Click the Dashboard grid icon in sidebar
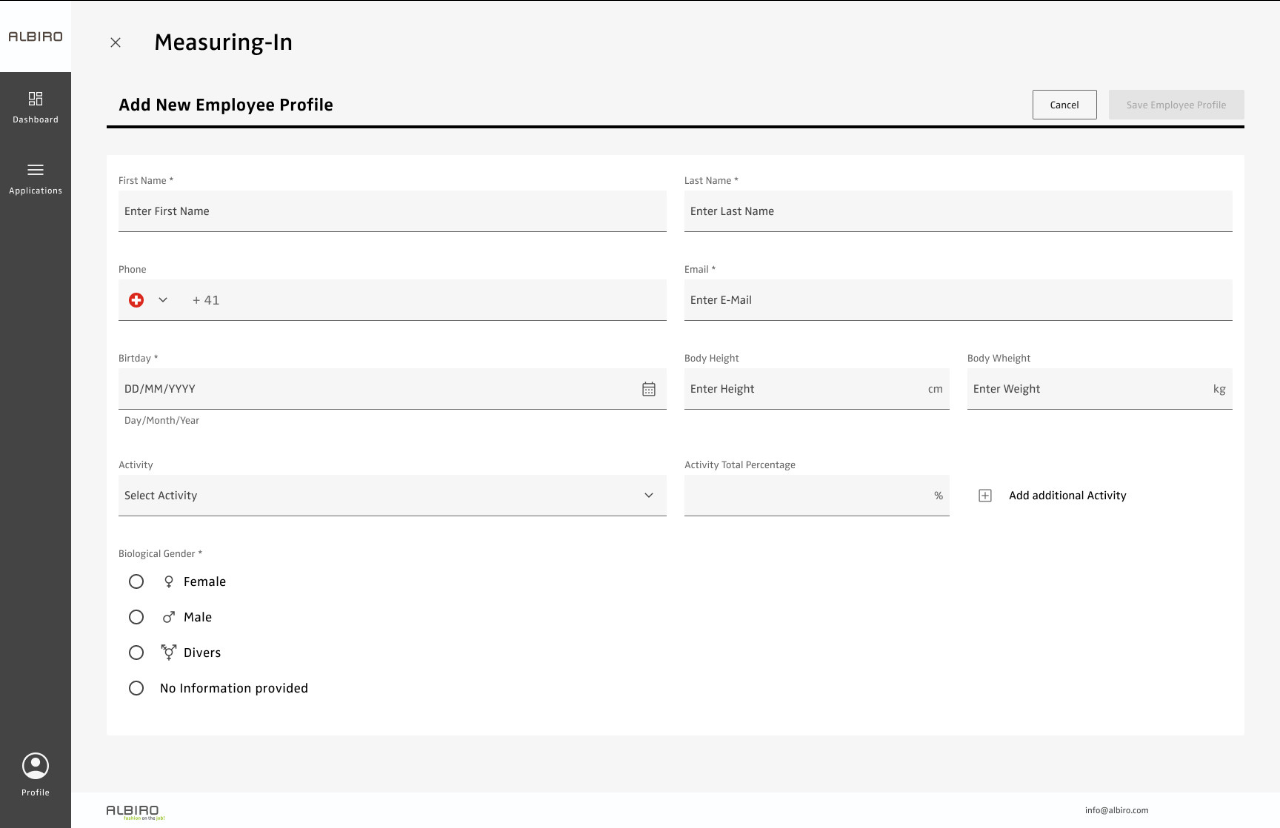The width and height of the screenshot is (1280, 828). click(x=35, y=99)
